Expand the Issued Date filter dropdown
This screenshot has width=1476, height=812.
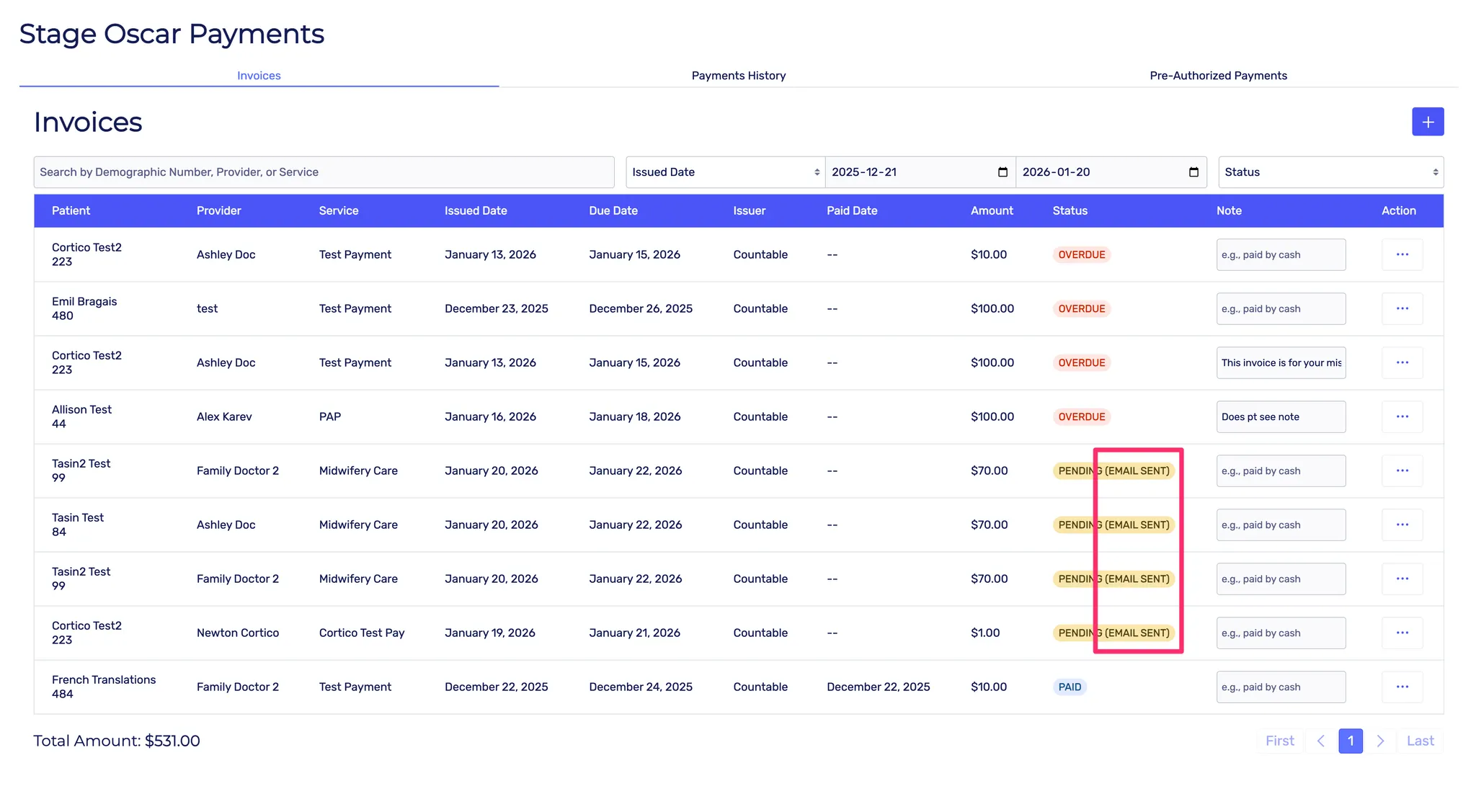pyautogui.click(x=724, y=172)
